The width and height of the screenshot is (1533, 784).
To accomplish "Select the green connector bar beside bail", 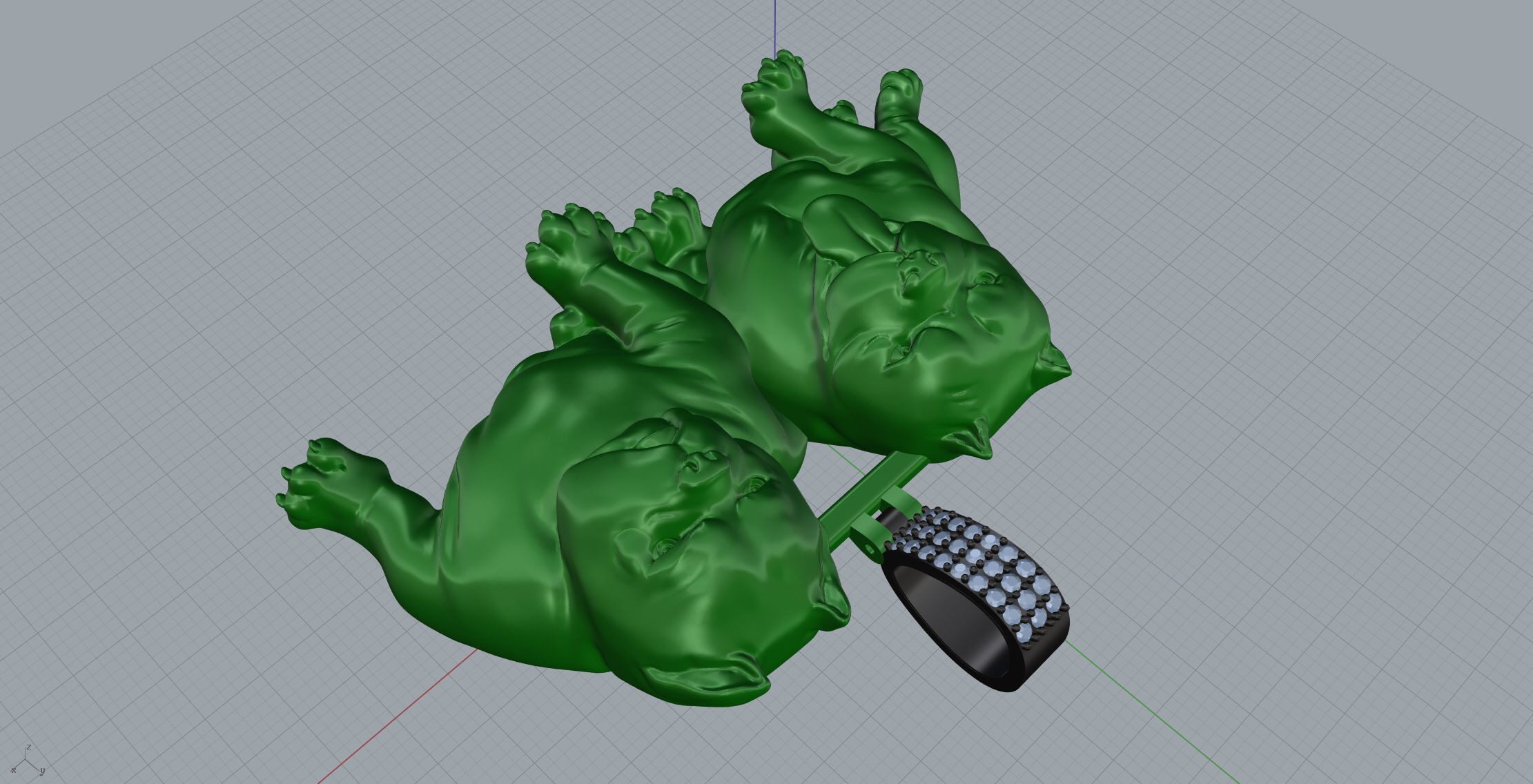I will click(x=871, y=498).
